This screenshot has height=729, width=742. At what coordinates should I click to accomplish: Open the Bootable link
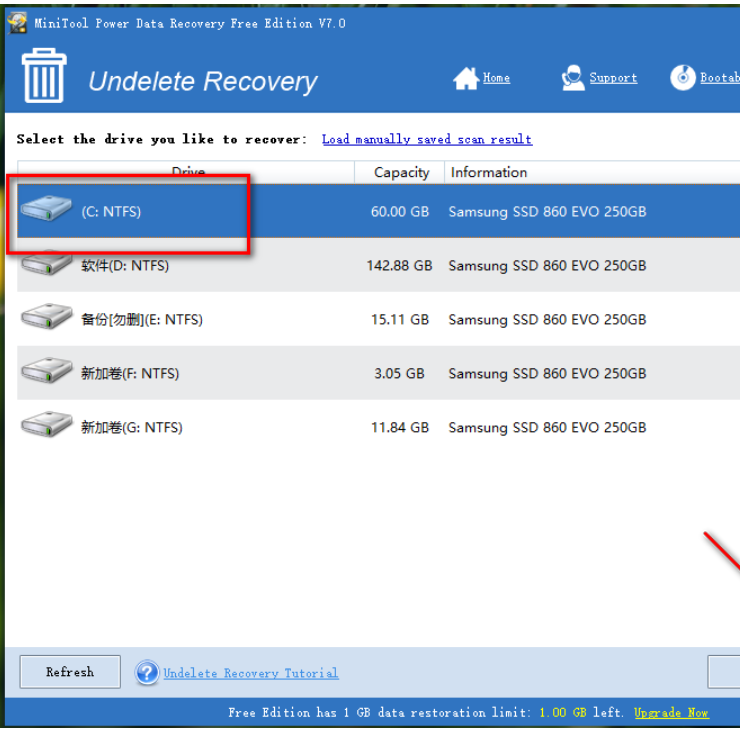tap(720, 78)
